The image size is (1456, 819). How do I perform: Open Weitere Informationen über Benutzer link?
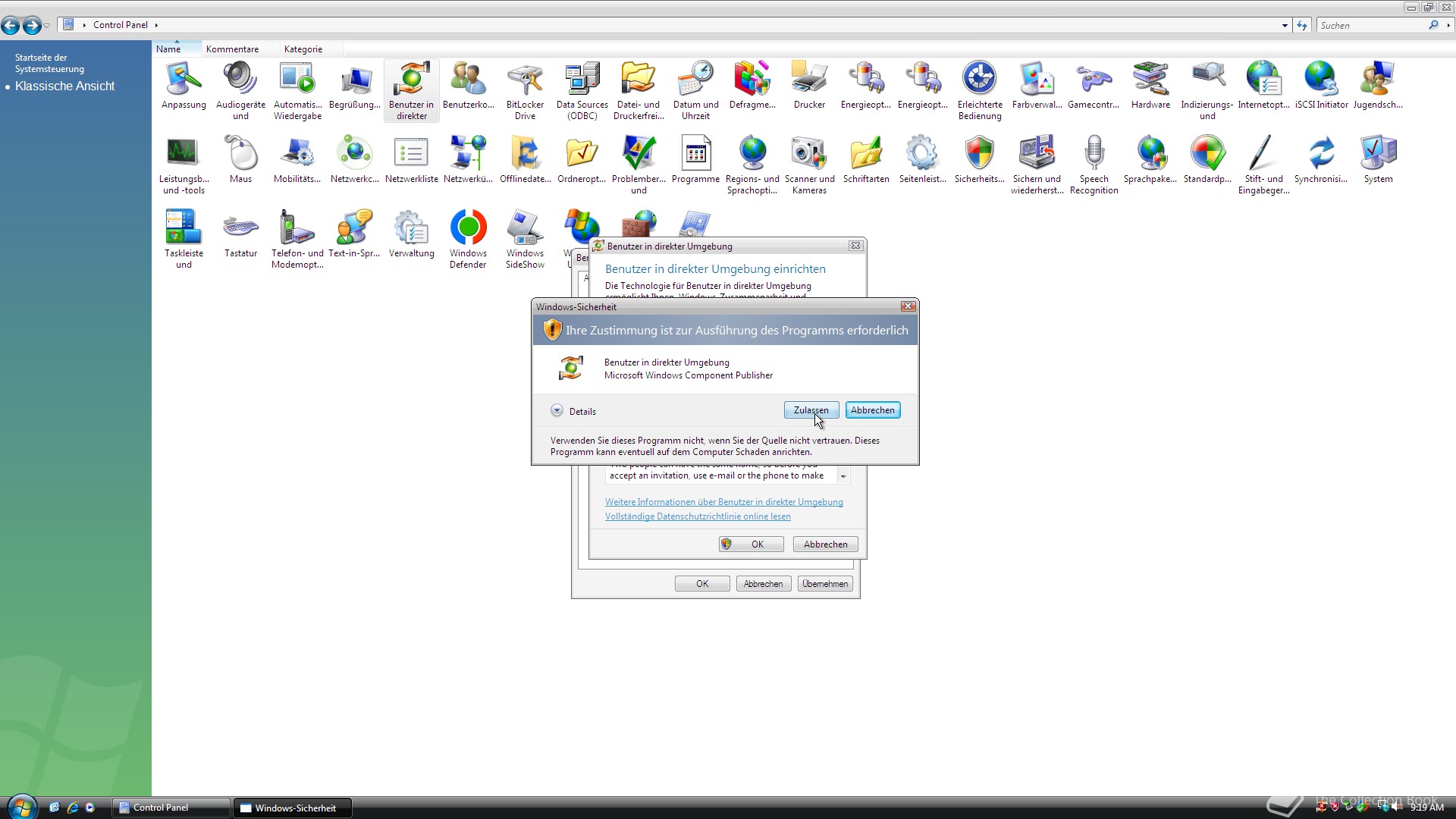click(x=724, y=502)
